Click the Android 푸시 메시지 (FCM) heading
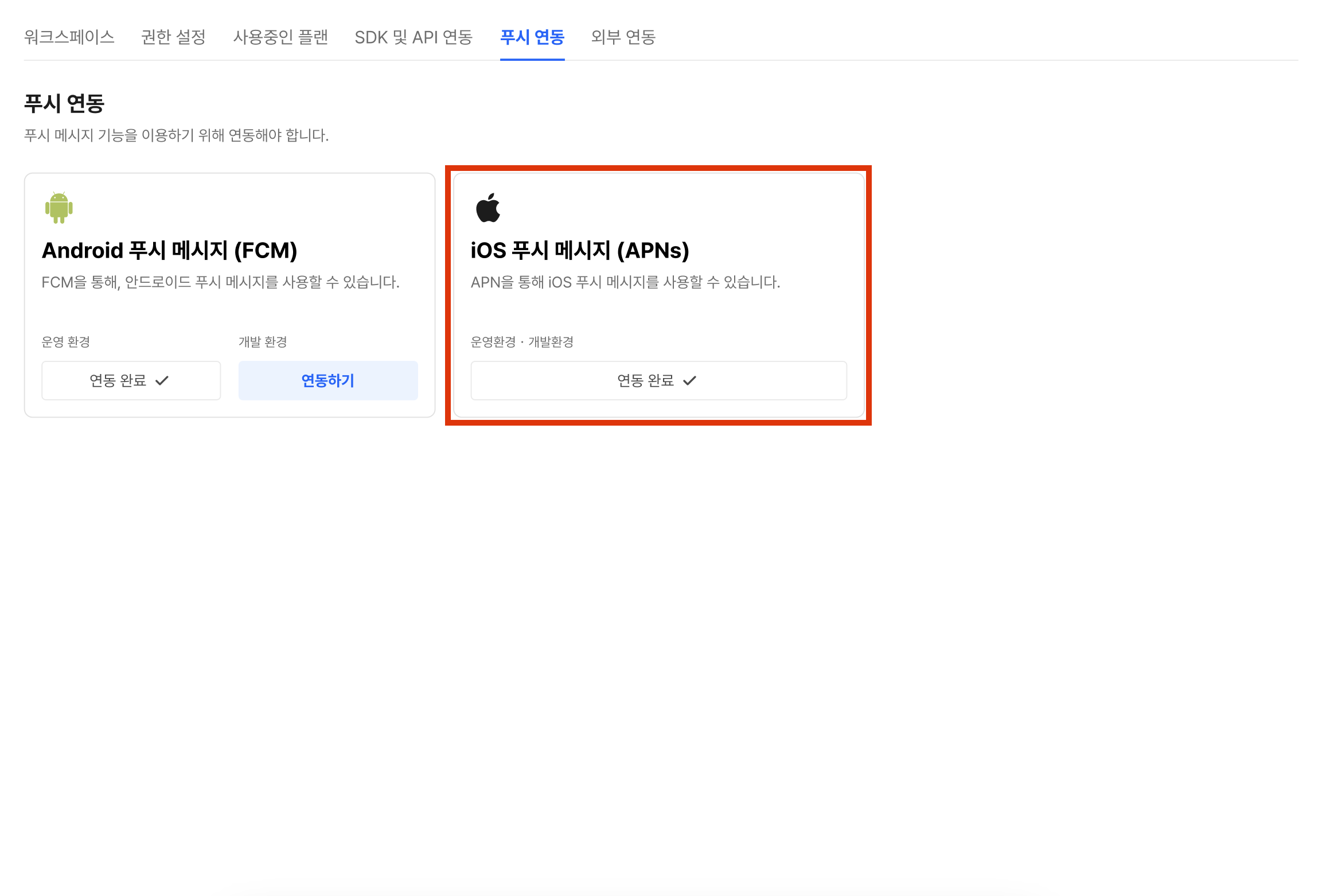This screenshot has height=896, width=1326. click(170, 251)
